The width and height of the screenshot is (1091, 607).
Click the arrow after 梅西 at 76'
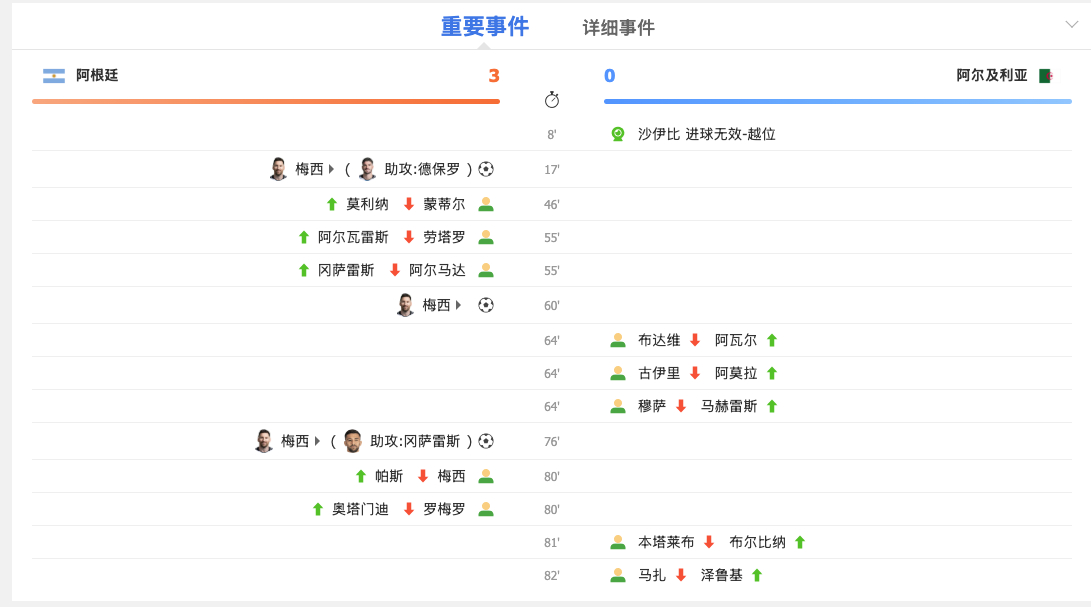[x=317, y=441]
